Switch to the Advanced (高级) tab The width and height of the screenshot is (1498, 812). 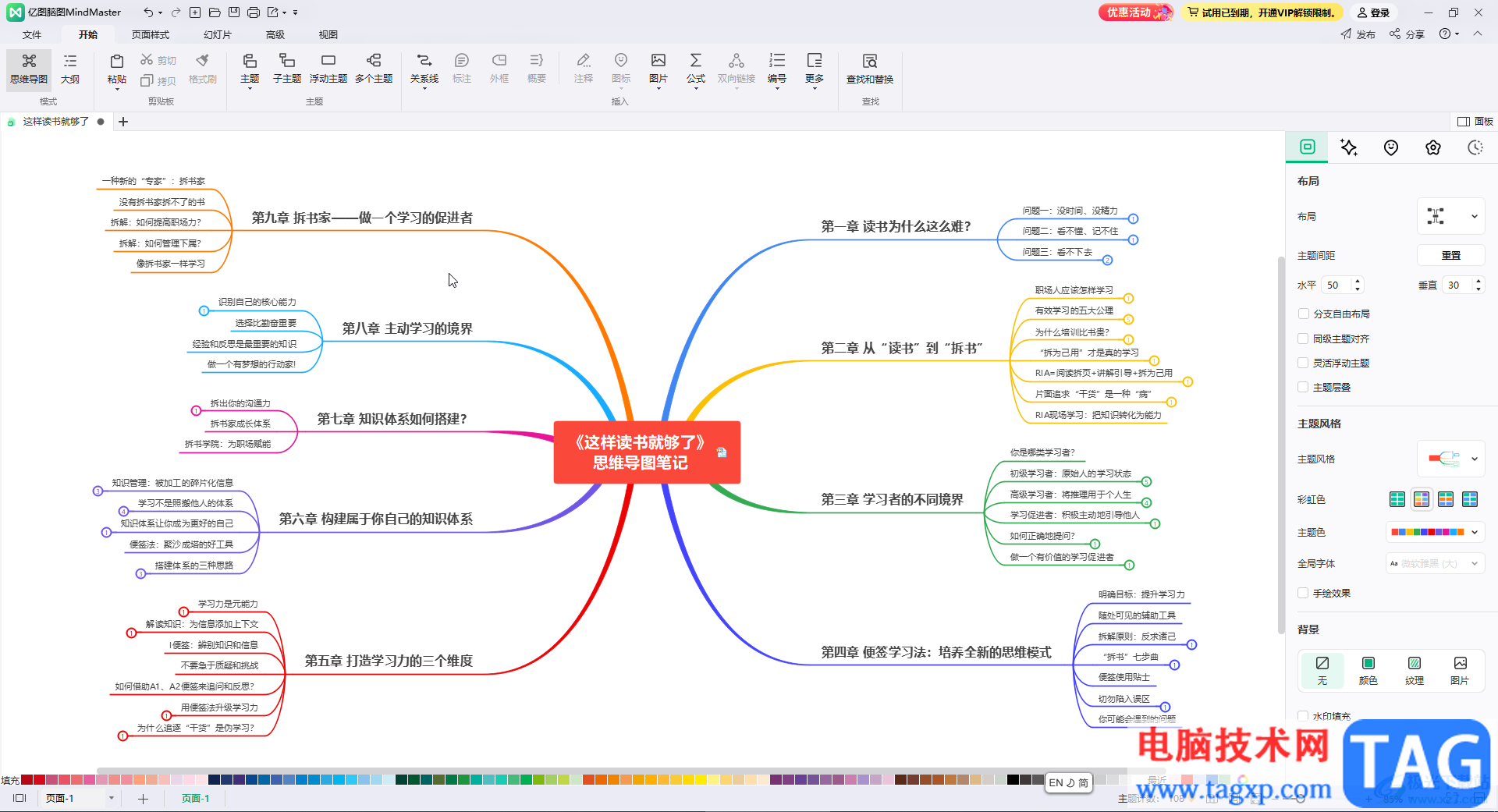(x=275, y=34)
